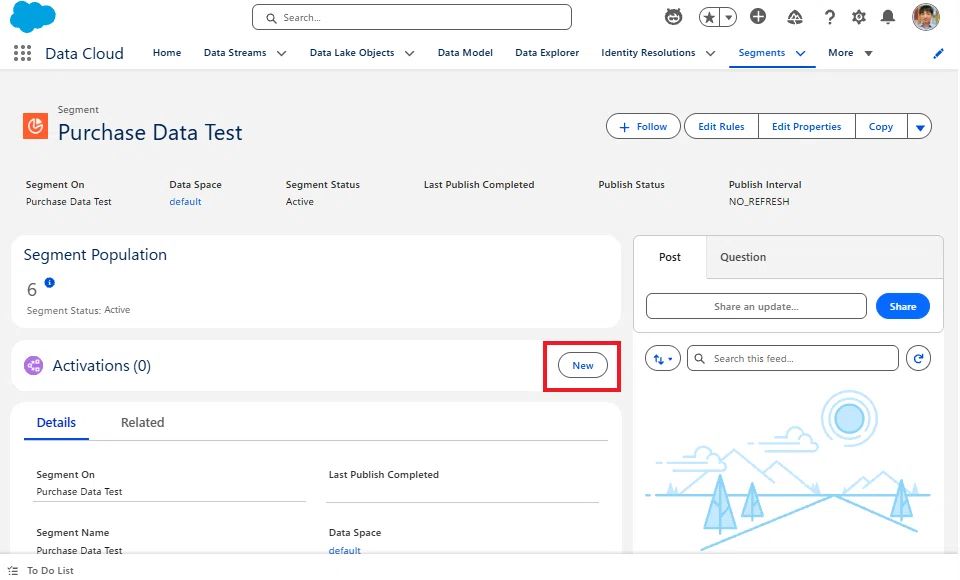Click the info icon next to population count
Viewport: 960px width, 580px height.
pos(50,282)
